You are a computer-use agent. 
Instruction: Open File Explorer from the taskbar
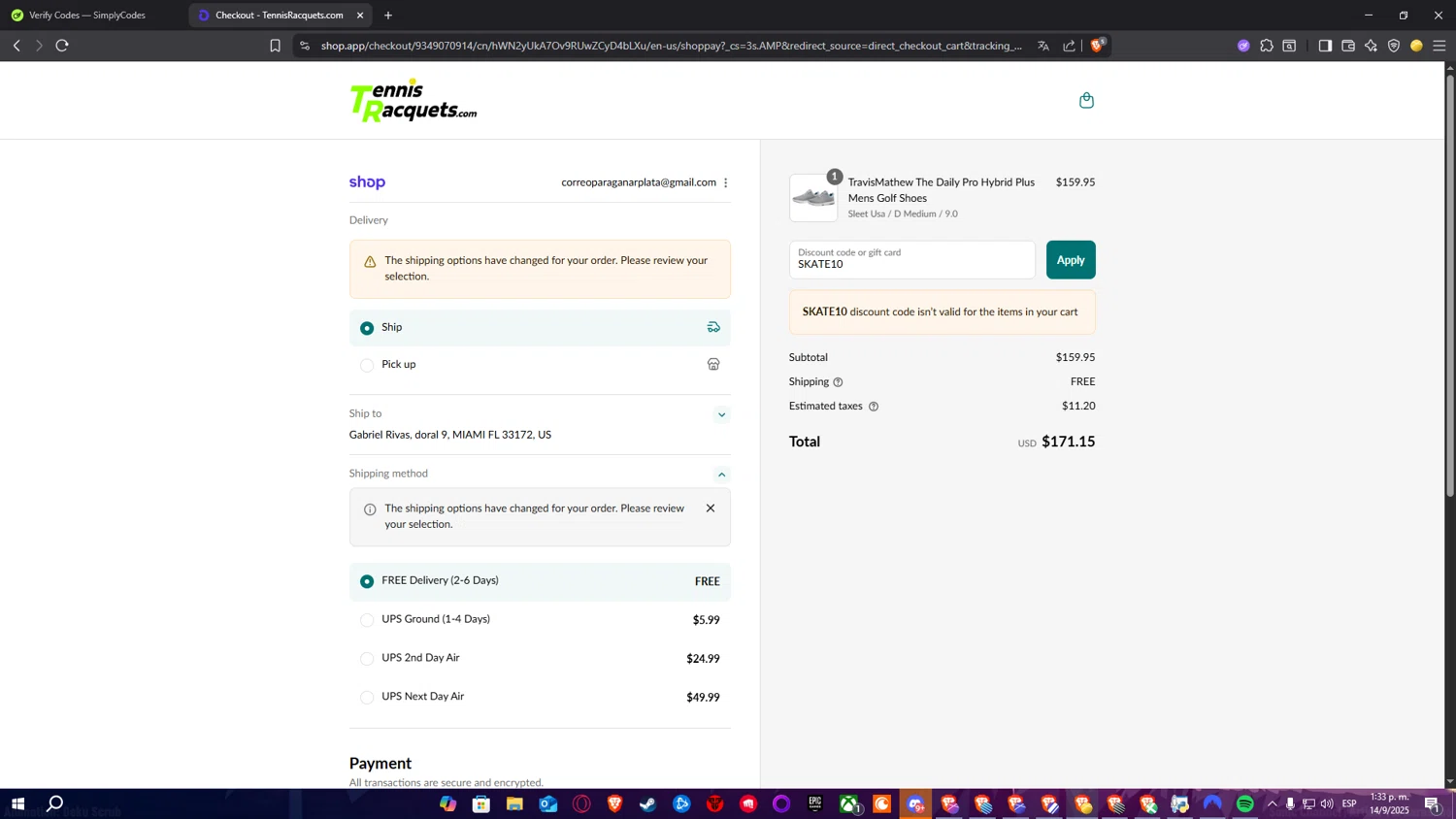[x=514, y=804]
